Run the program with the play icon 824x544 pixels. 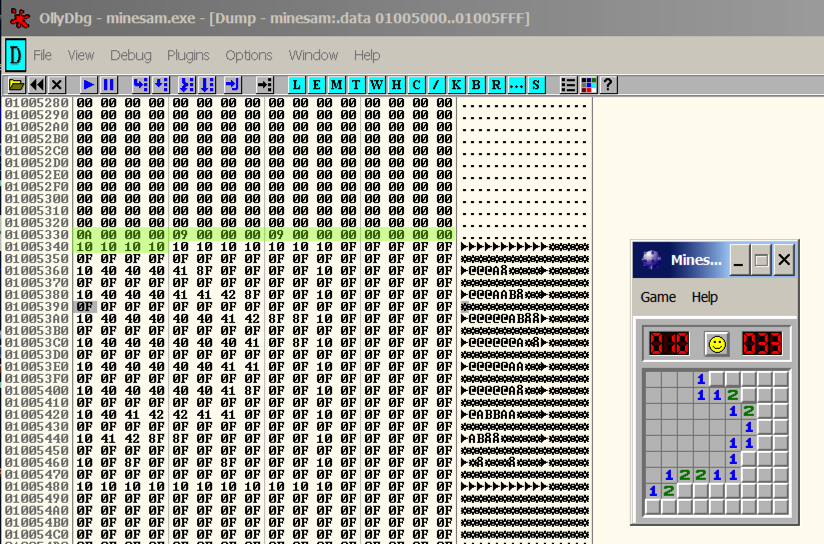pyautogui.click(x=89, y=85)
